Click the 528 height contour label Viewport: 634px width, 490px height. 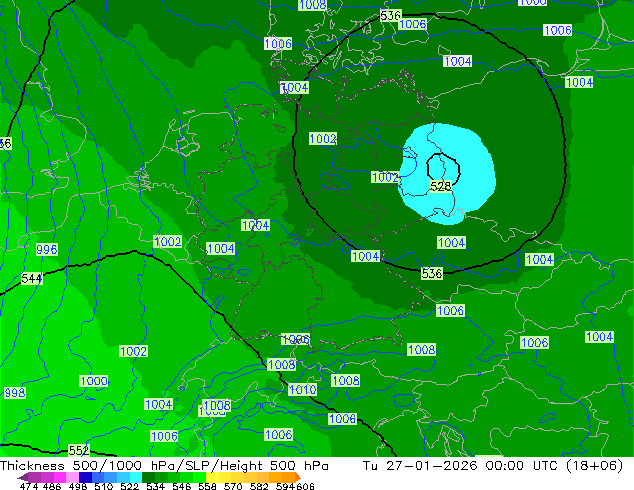[441, 186]
